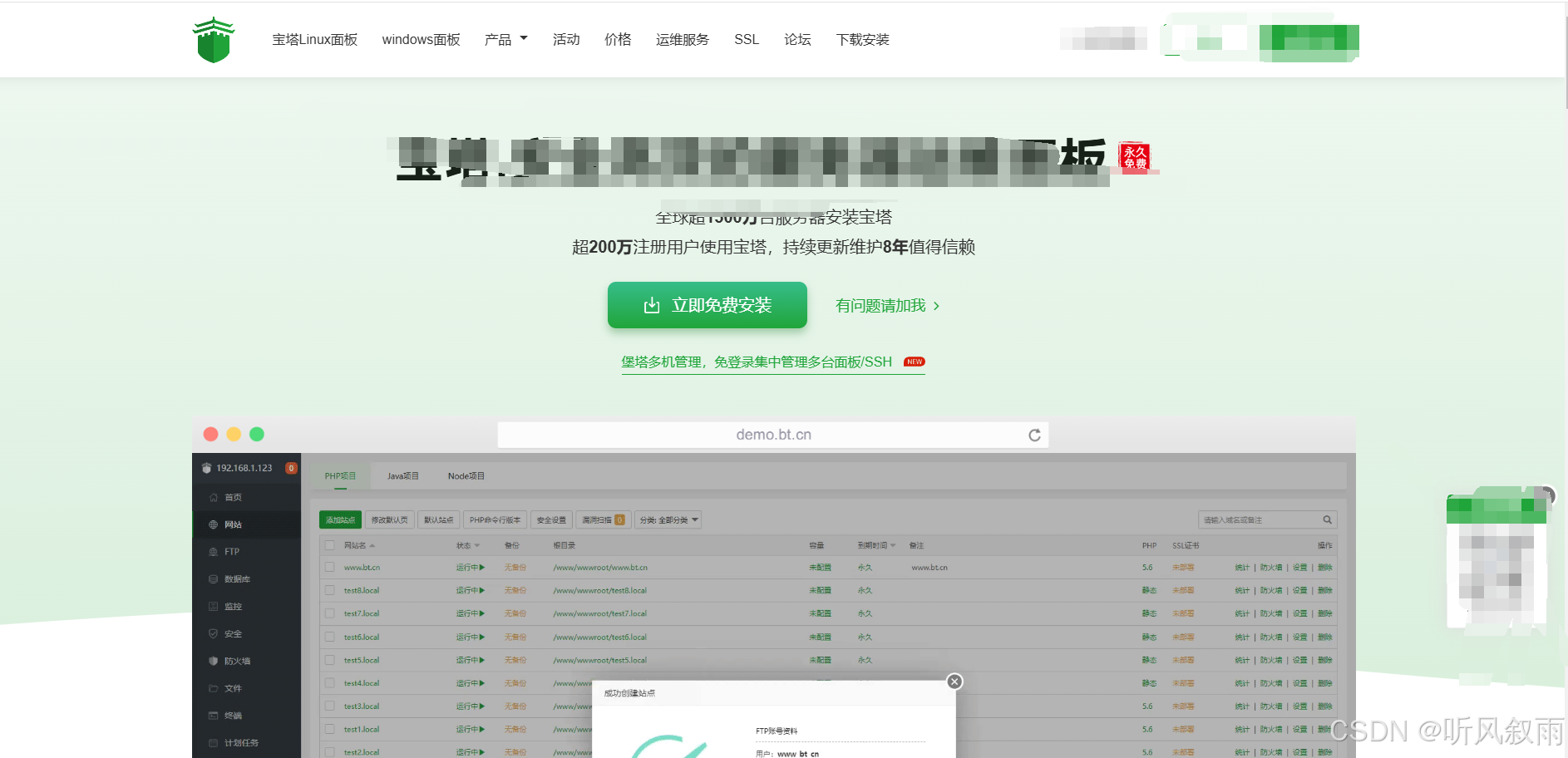Click the 运行中 play status for test8.local
Image resolution: width=1568 pixels, height=758 pixels.
click(470, 591)
